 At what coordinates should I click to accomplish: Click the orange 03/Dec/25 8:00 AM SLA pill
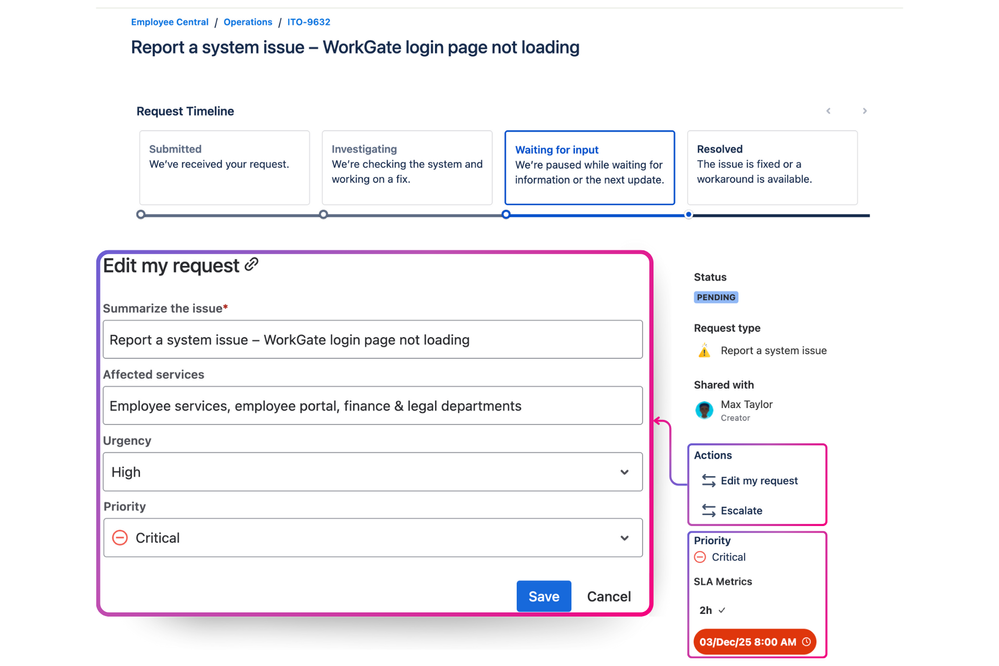[x=755, y=643]
